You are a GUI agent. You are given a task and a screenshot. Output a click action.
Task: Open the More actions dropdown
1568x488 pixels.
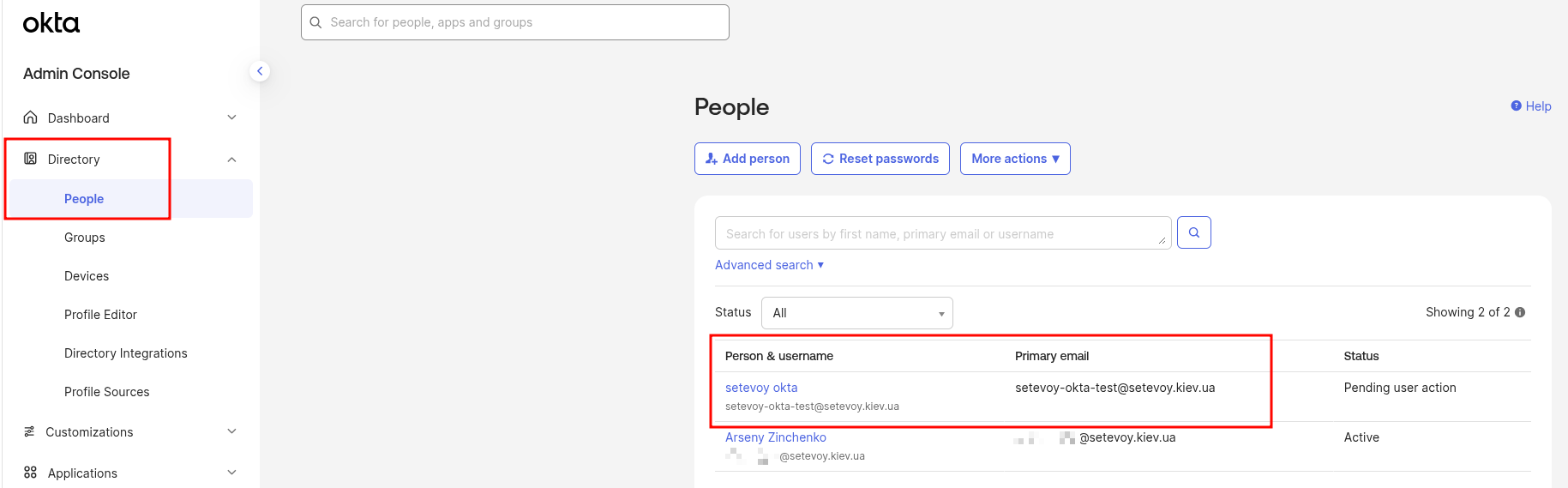click(x=1014, y=159)
